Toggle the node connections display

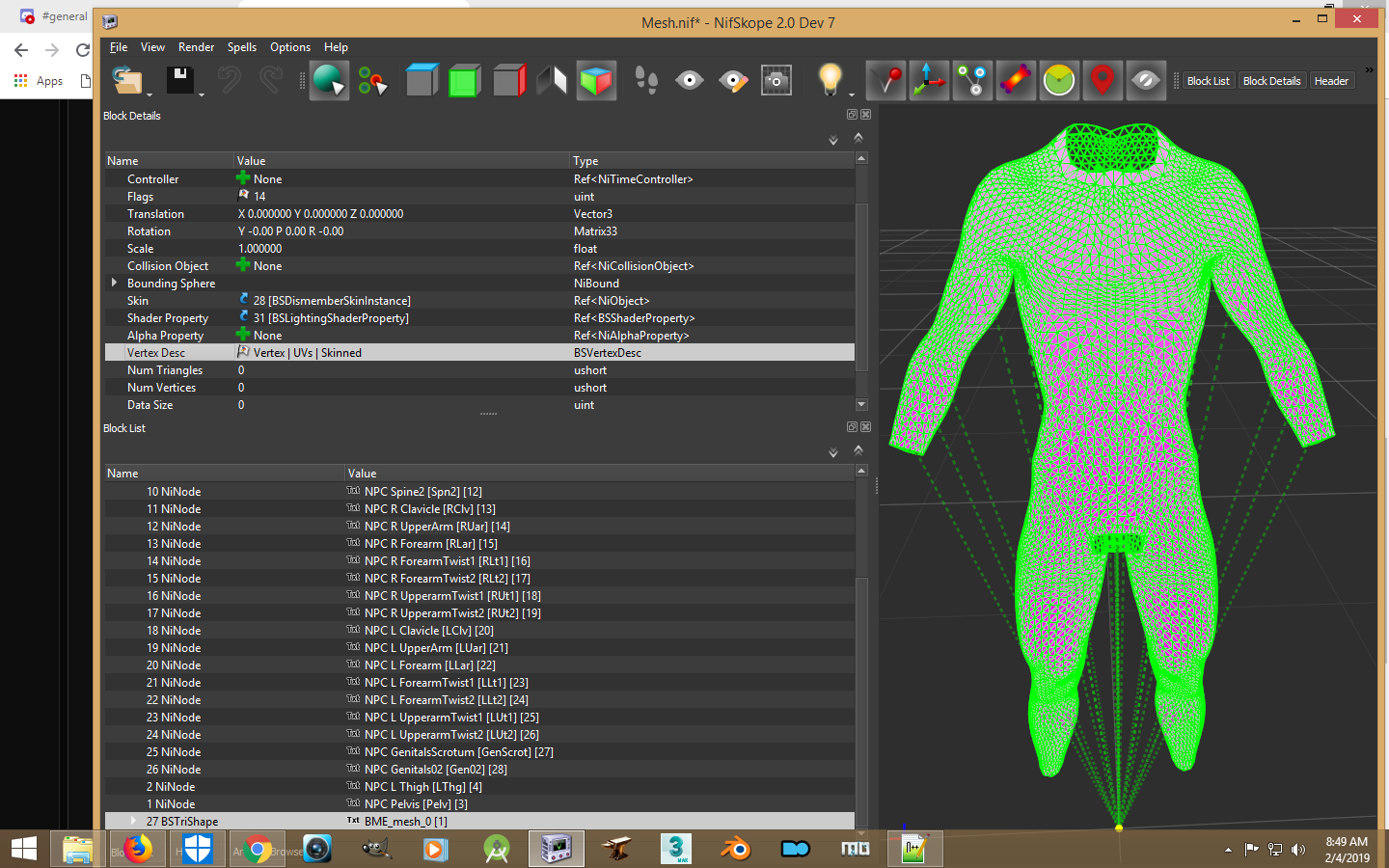tap(972, 80)
